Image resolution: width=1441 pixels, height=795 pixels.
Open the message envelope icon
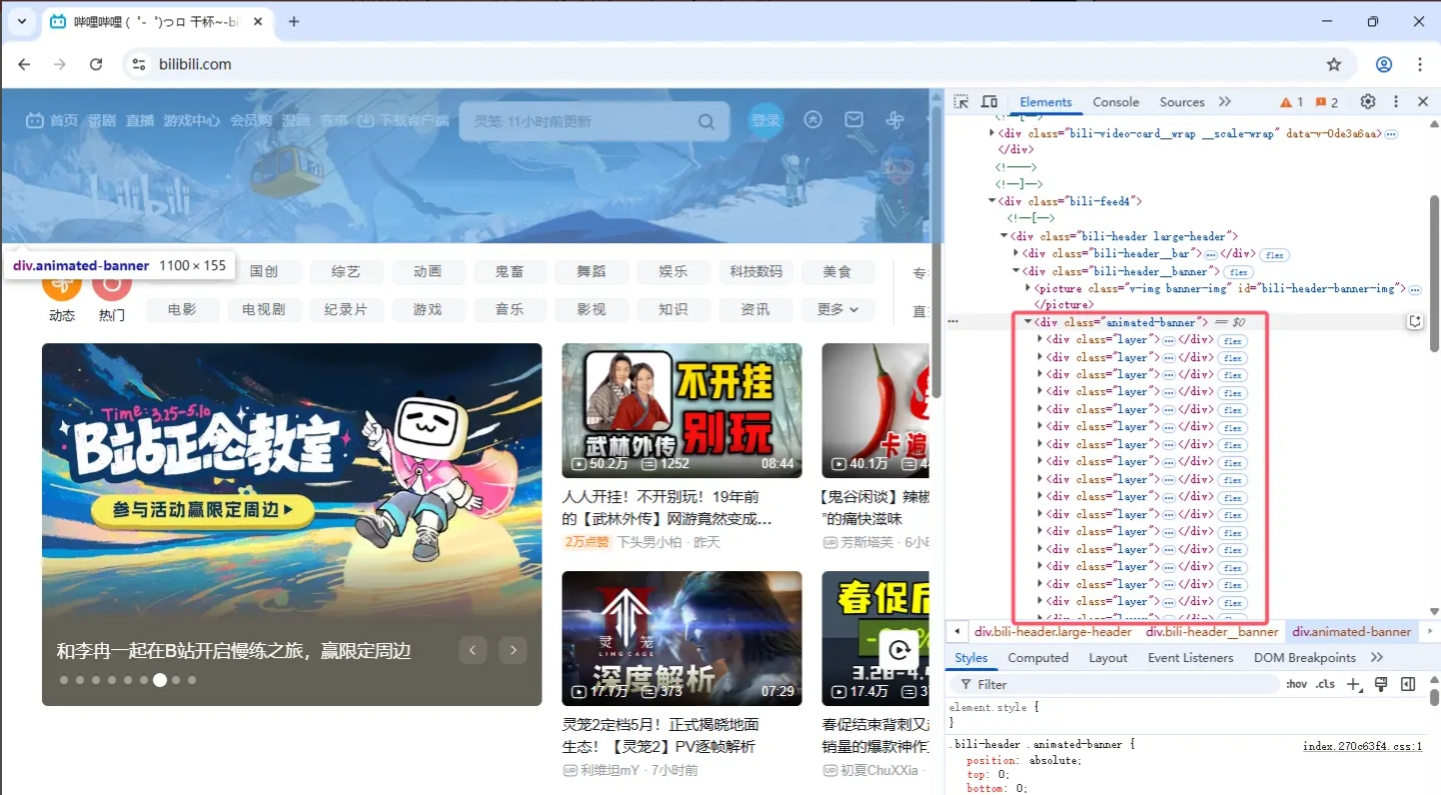854,119
